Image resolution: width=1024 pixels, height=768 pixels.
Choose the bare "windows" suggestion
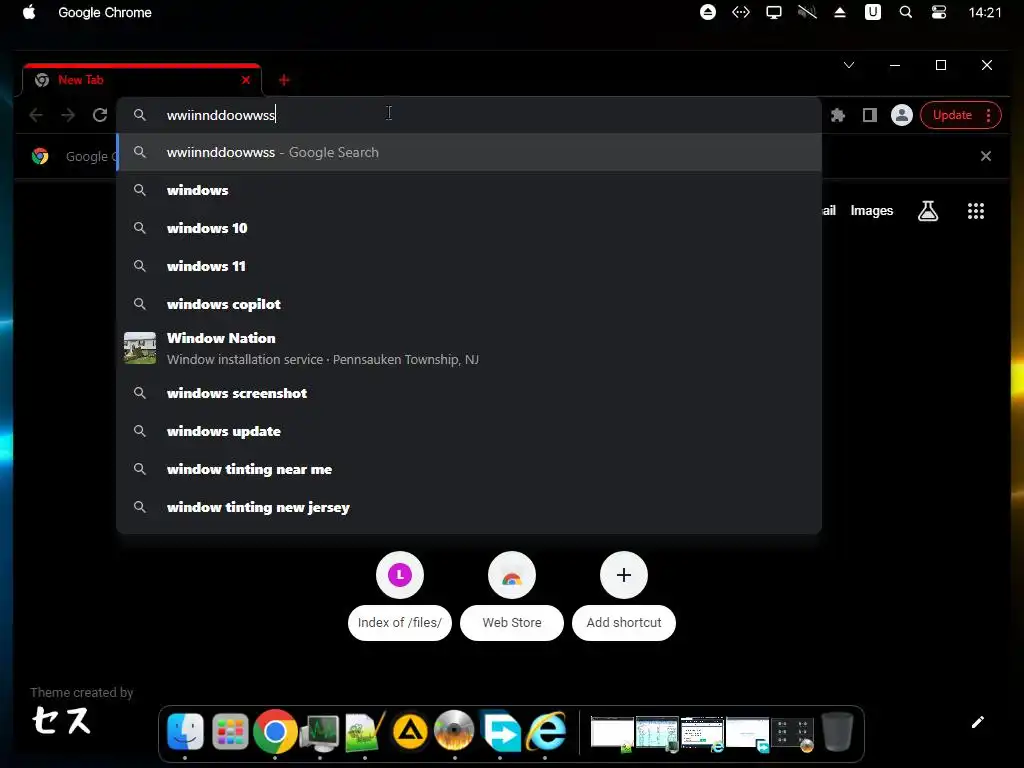pyautogui.click(x=469, y=190)
